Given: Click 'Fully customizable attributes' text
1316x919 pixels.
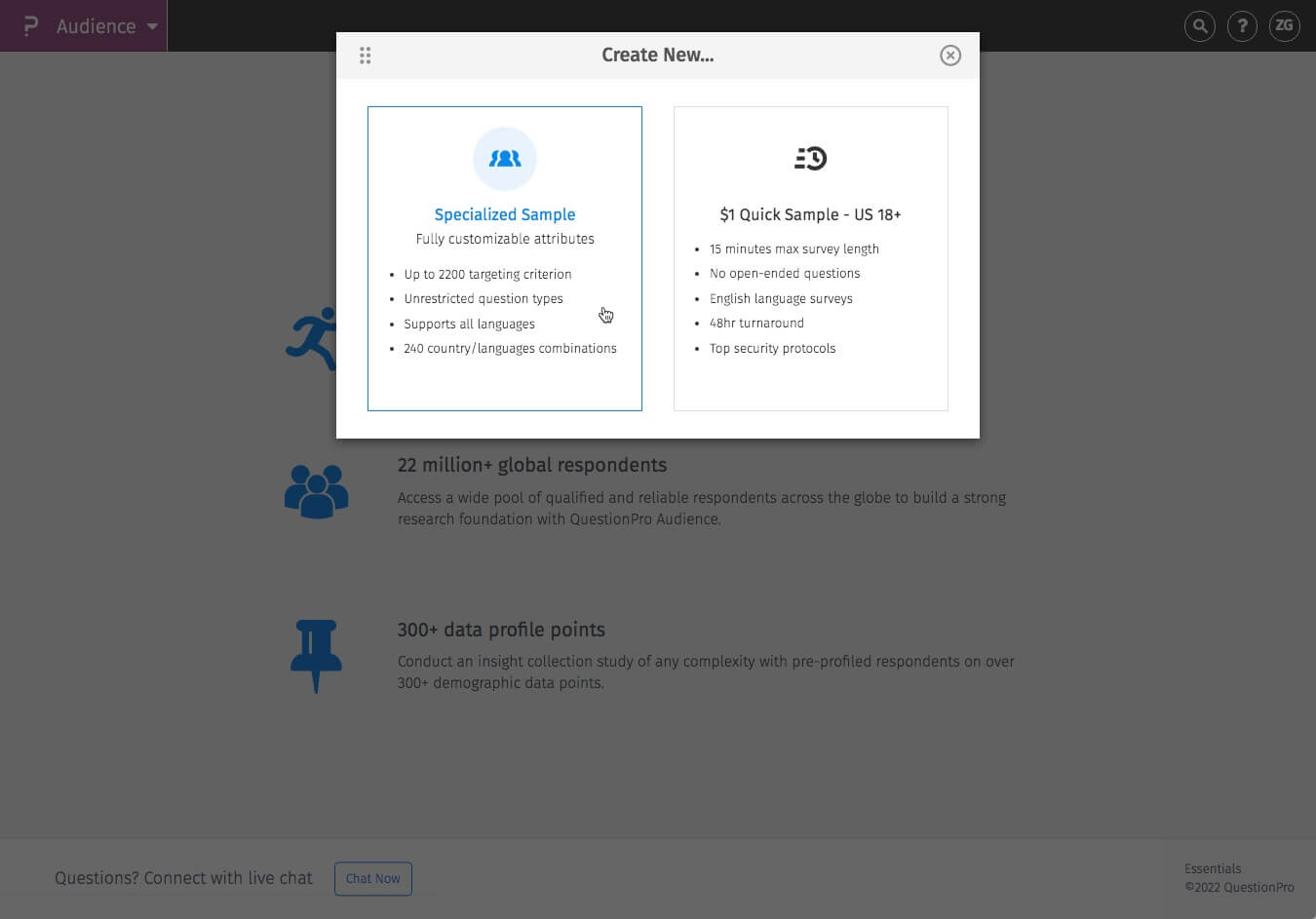Looking at the screenshot, I should coord(505,239).
